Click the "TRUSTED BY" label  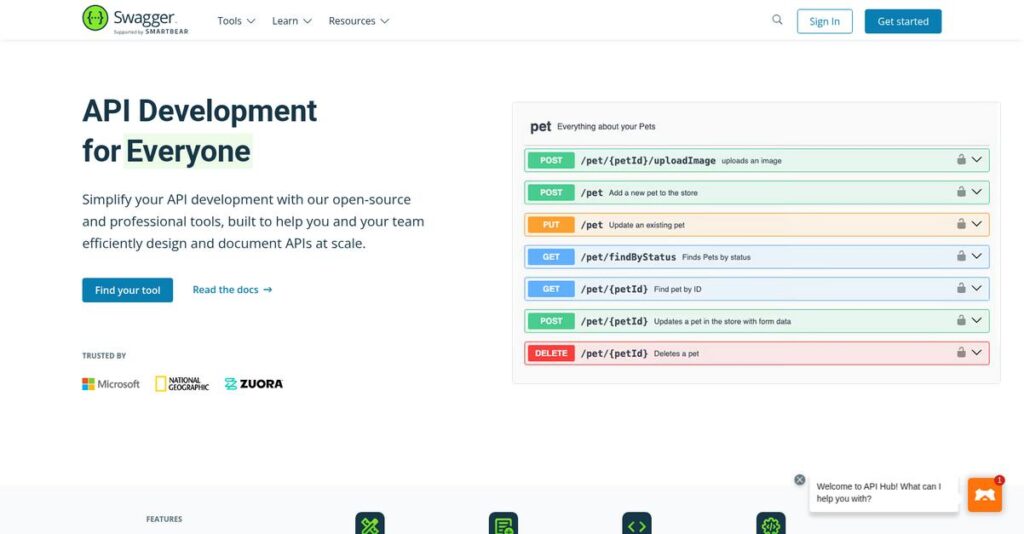pyautogui.click(x=104, y=356)
